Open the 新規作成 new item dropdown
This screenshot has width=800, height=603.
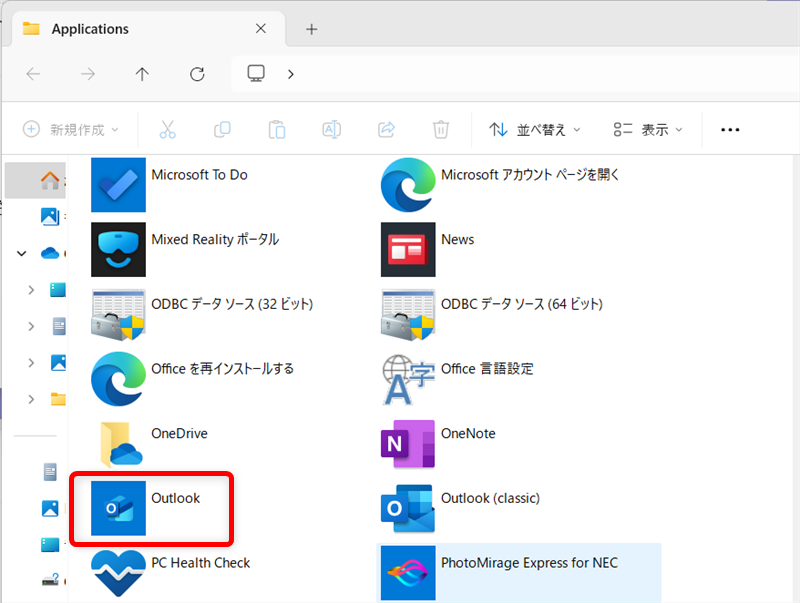tap(71, 130)
